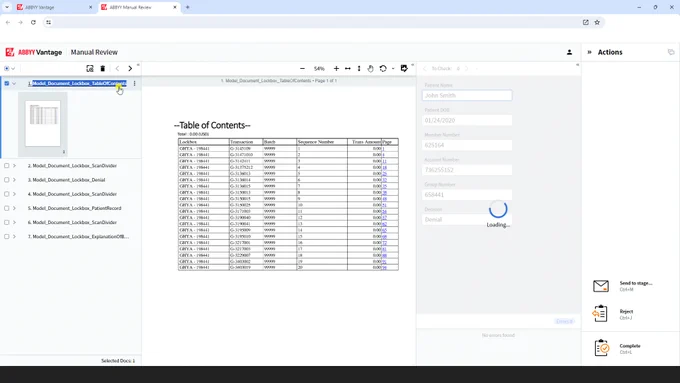Close ABBYY Manual Review browser tab
680x383 pixels.
point(175,7)
